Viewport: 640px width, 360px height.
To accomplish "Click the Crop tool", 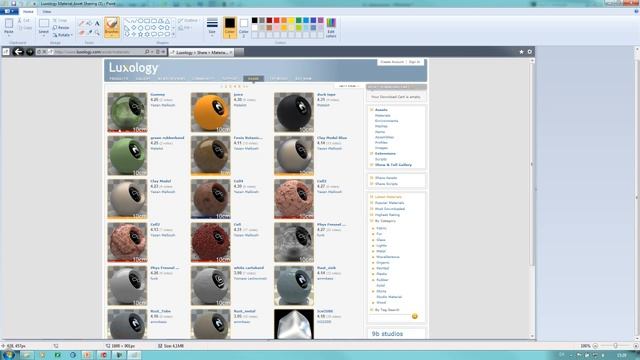I will tap(60, 20).
